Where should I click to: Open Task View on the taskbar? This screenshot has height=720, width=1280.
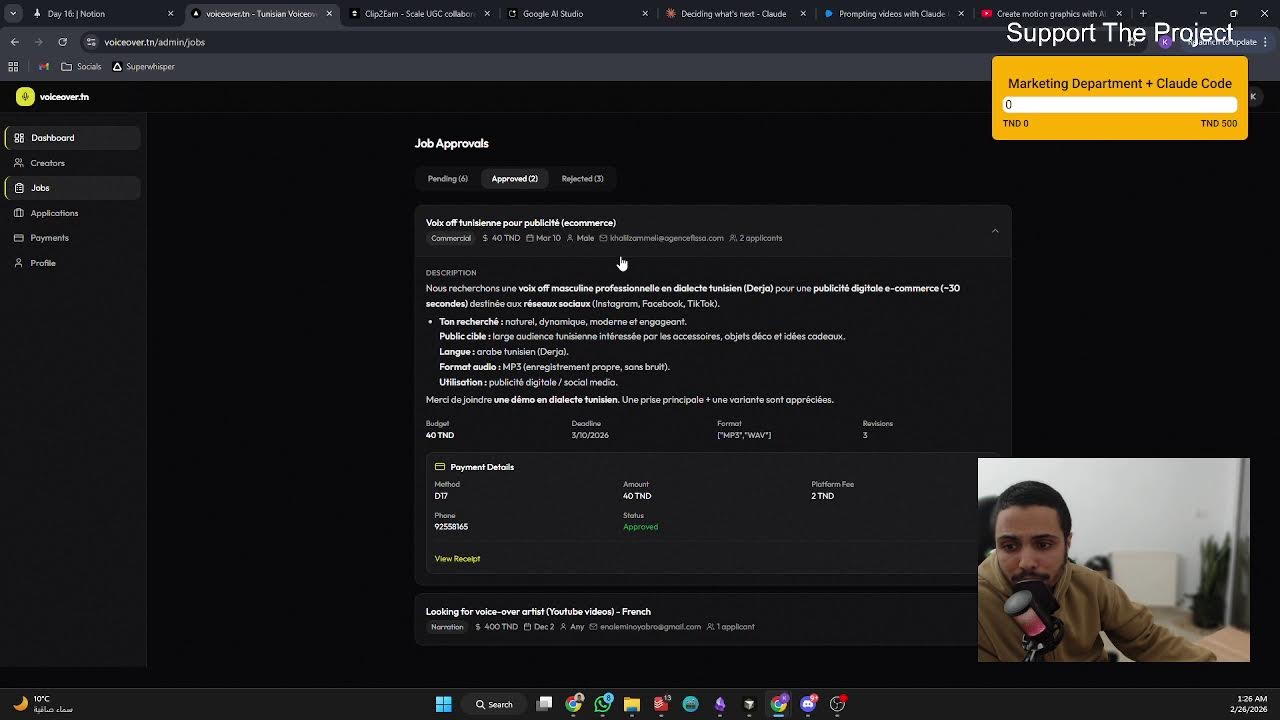tap(544, 704)
